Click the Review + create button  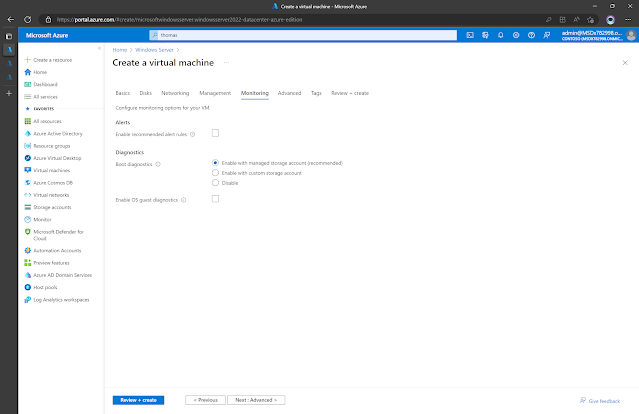pyautogui.click(x=139, y=400)
